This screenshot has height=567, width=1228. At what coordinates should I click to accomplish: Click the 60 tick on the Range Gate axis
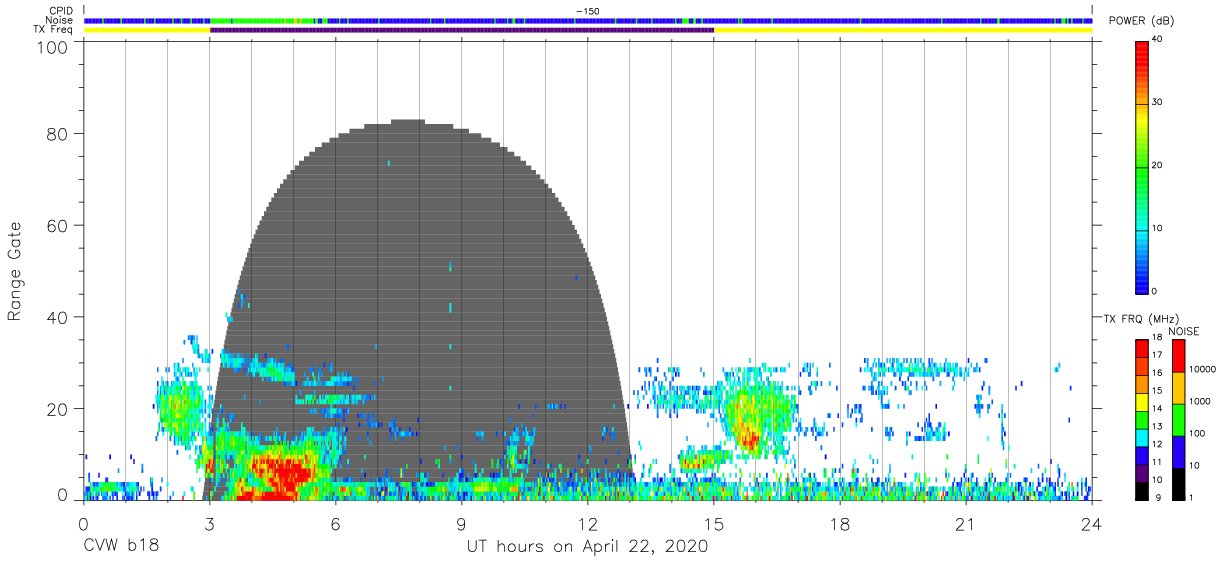(58, 225)
